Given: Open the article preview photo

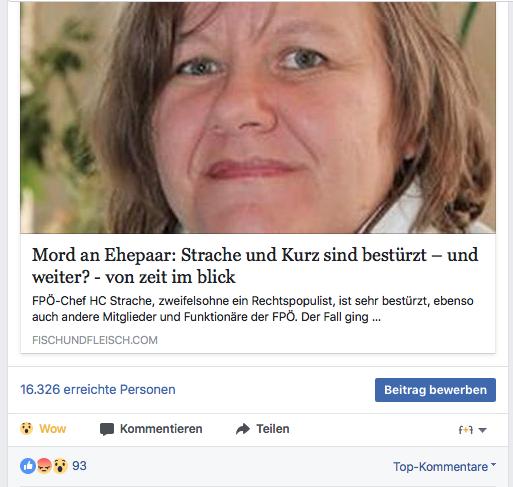Looking at the screenshot, I should 258,117.
